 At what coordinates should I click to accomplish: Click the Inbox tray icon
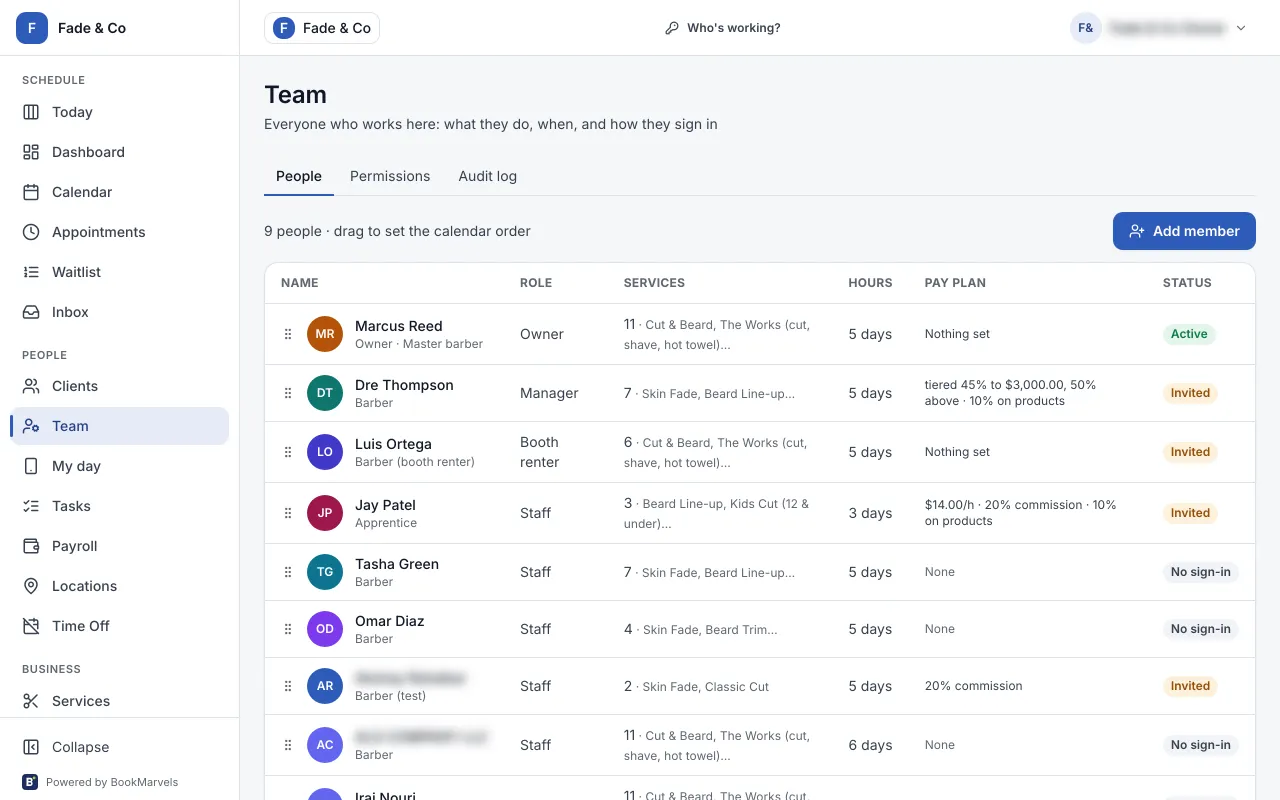[x=31, y=312]
